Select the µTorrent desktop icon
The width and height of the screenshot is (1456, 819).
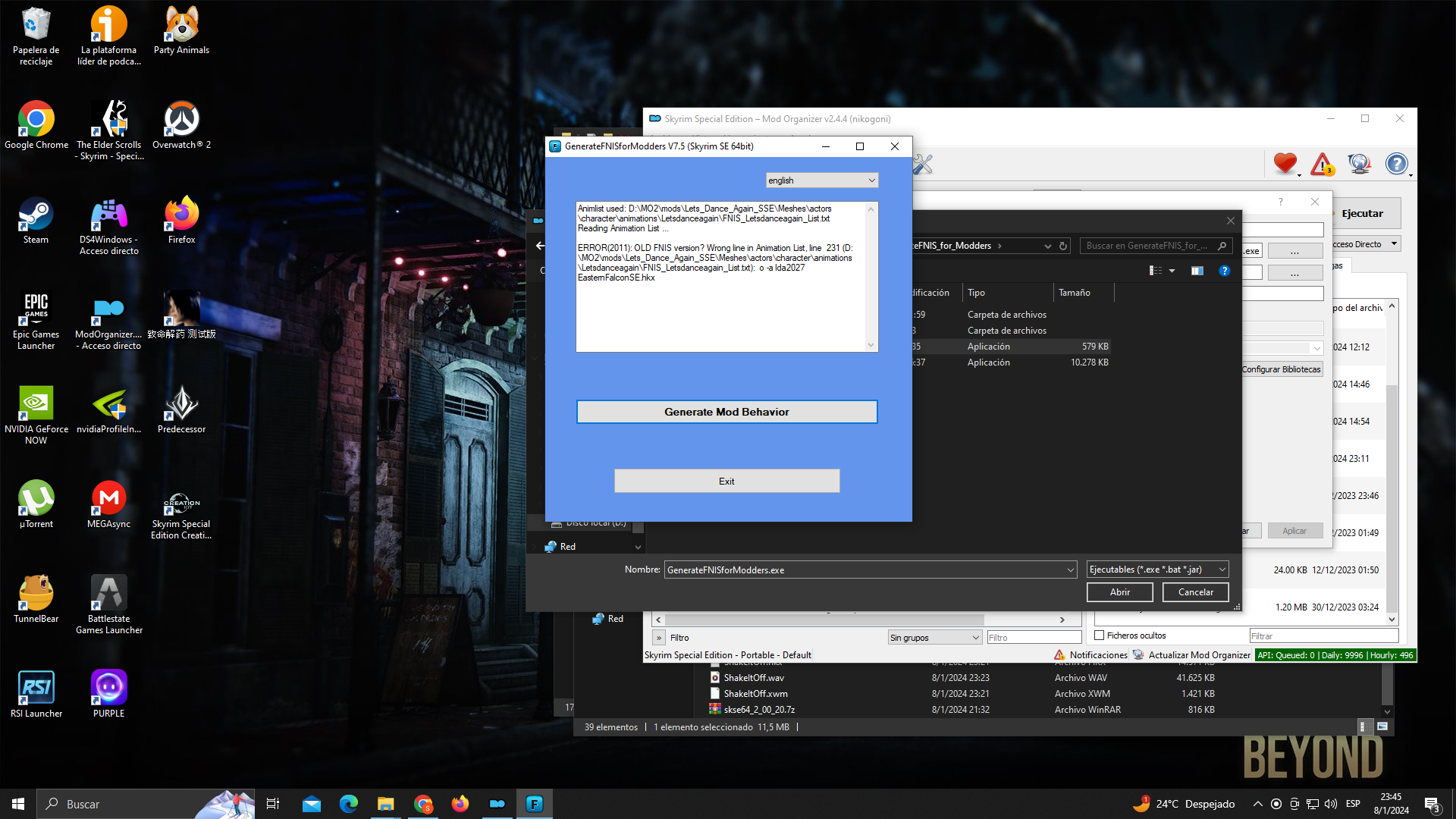[36, 504]
